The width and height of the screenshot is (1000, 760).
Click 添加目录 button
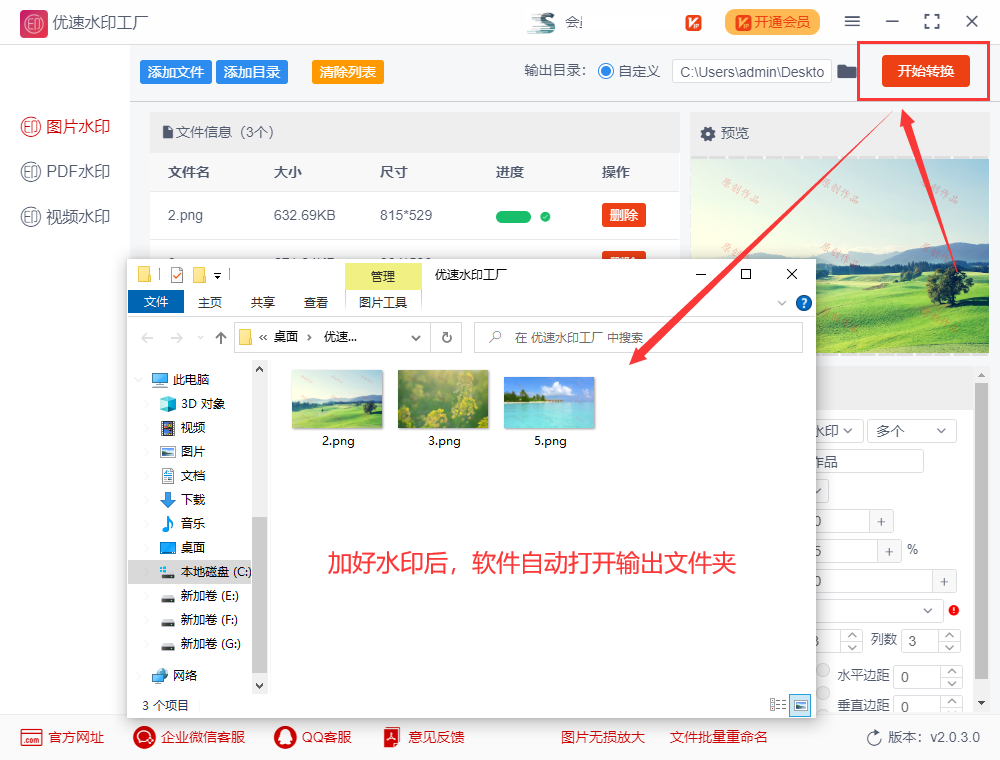point(252,72)
